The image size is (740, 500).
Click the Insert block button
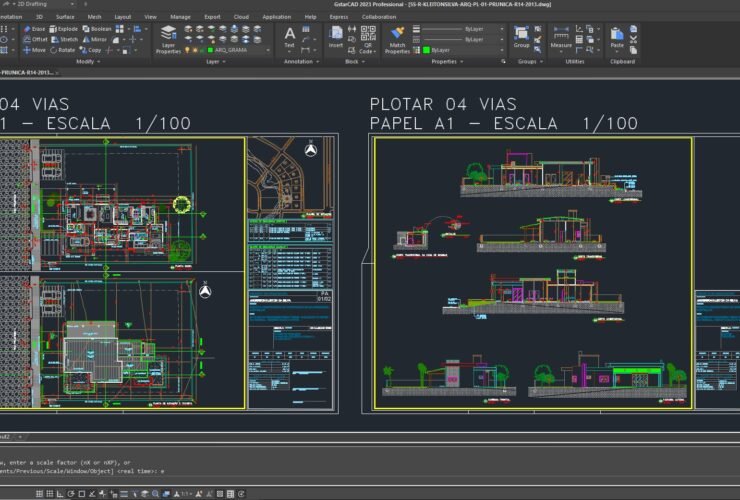336,38
